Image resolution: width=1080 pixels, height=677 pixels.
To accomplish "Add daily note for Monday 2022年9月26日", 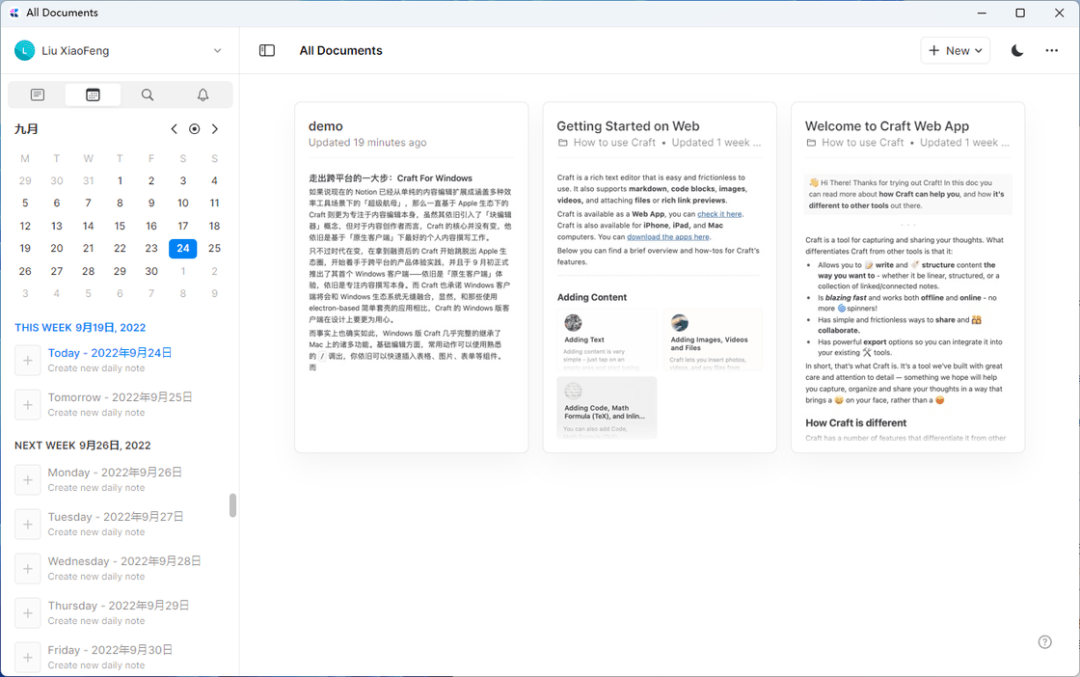I will click(28, 479).
